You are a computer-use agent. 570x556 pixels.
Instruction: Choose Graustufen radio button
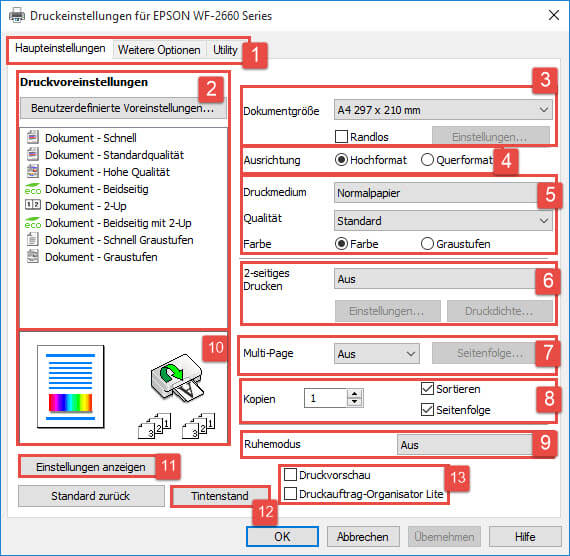pos(427,244)
